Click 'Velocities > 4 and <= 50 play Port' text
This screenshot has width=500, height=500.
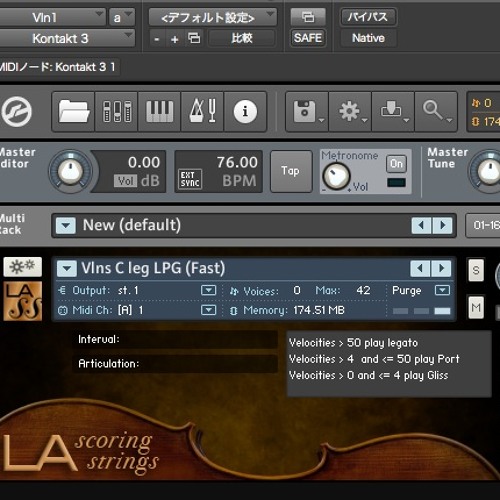(x=374, y=359)
